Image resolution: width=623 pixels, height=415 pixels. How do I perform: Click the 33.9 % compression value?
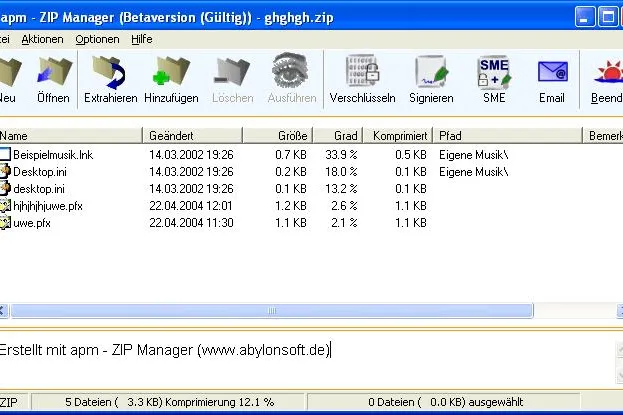[341, 155]
